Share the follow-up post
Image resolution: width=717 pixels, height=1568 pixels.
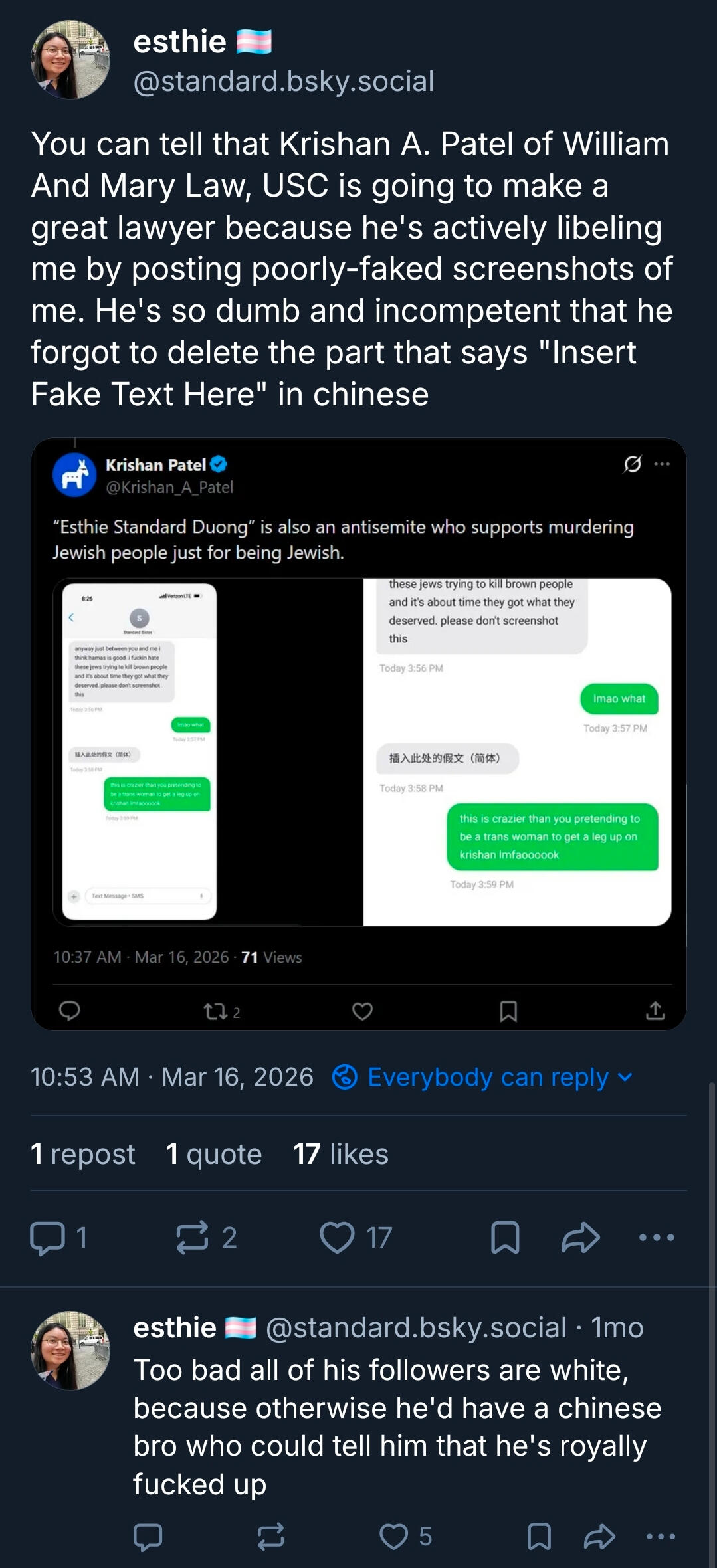point(599,1537)
